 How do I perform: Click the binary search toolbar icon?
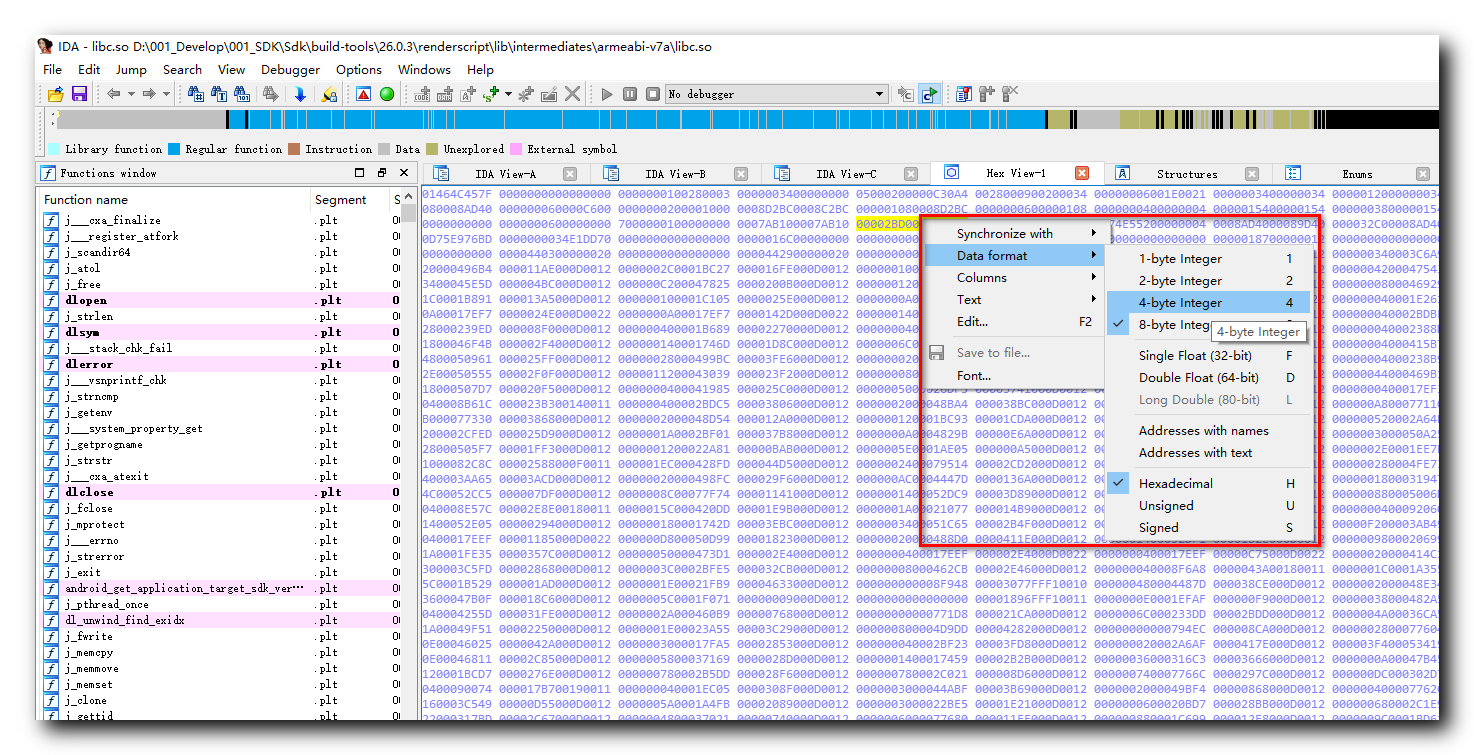[240, 93]
